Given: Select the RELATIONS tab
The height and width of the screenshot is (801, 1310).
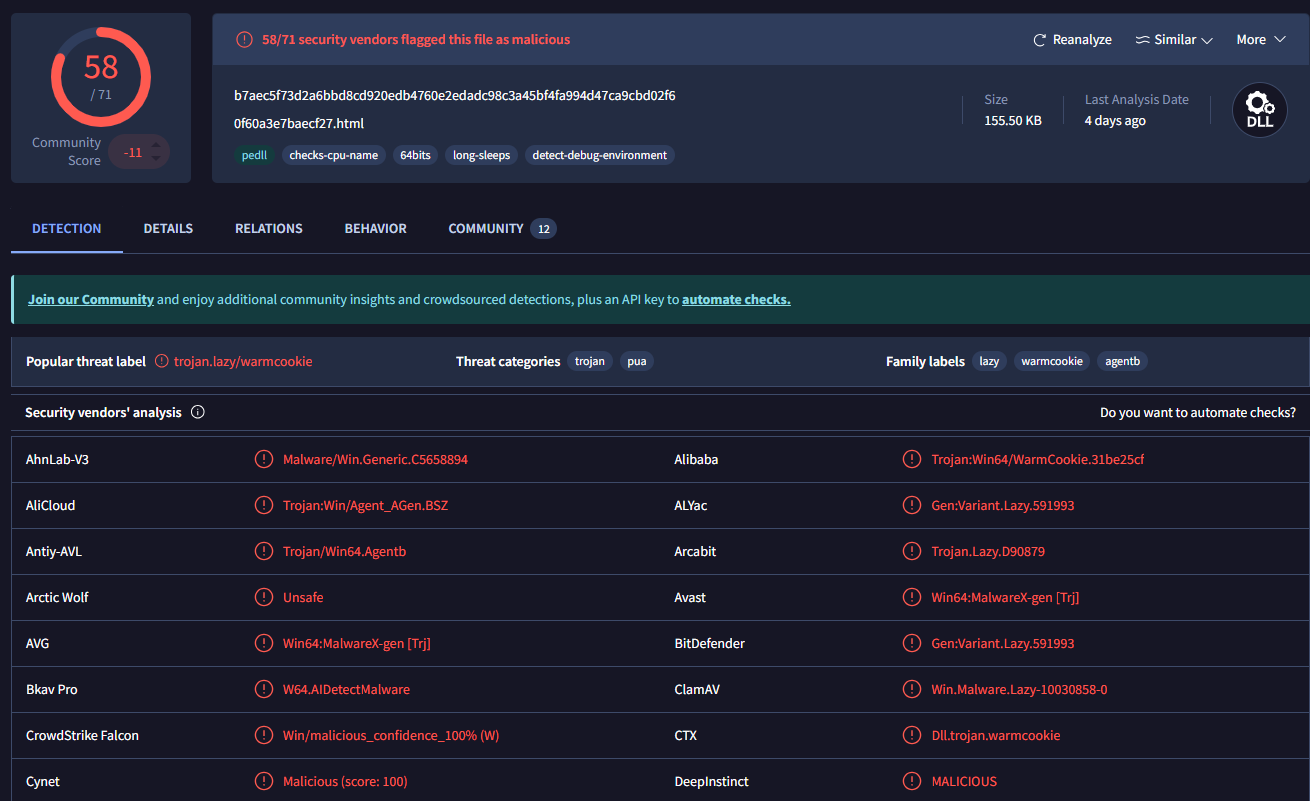Looking at the screenshot, I should (268, 228).
